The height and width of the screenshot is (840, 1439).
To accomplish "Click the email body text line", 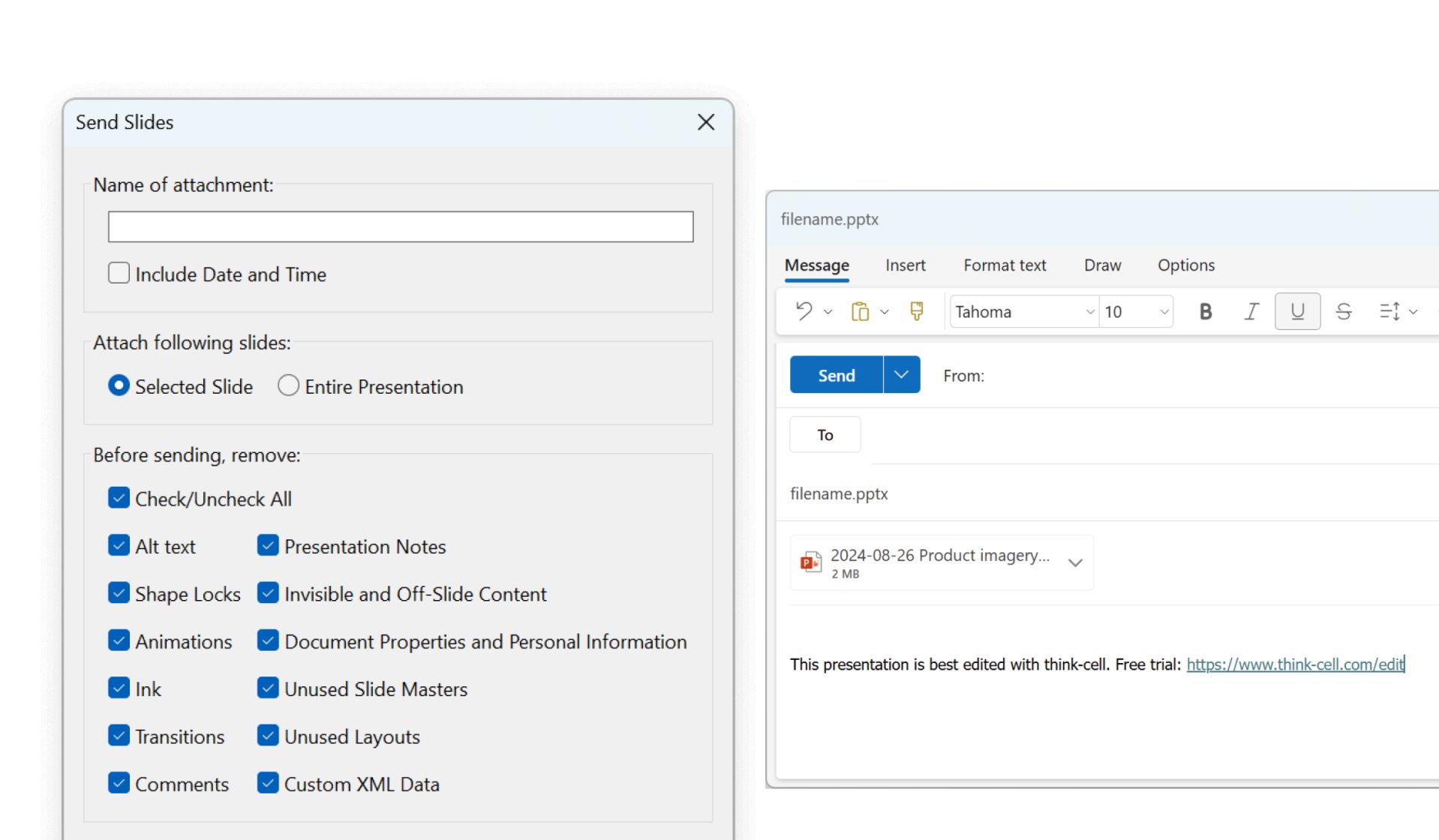I will point(1097,664).
